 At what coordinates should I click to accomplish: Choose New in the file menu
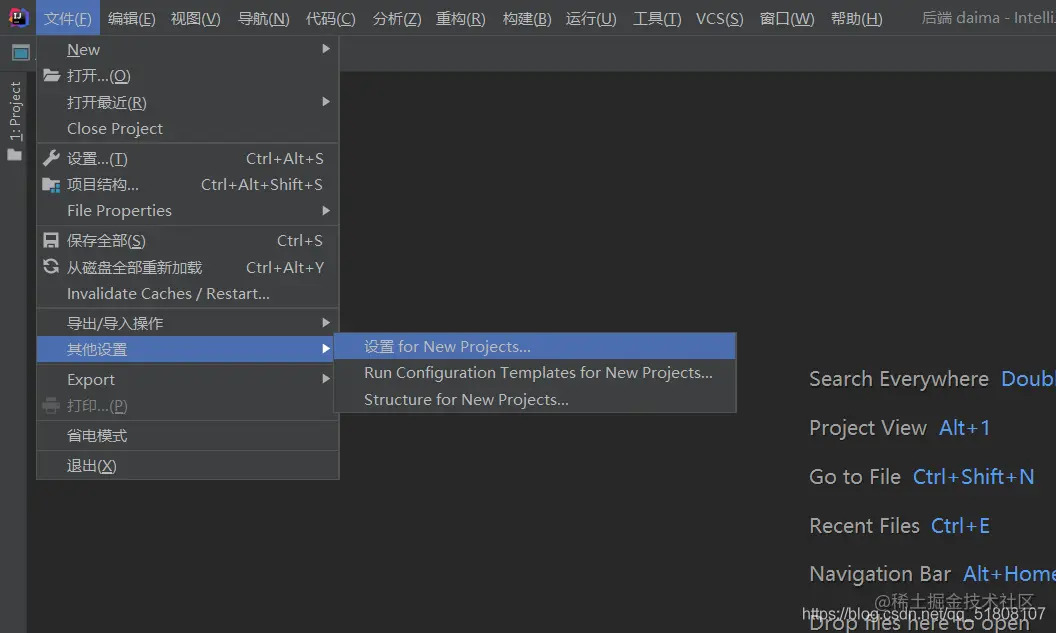[187, 49]
